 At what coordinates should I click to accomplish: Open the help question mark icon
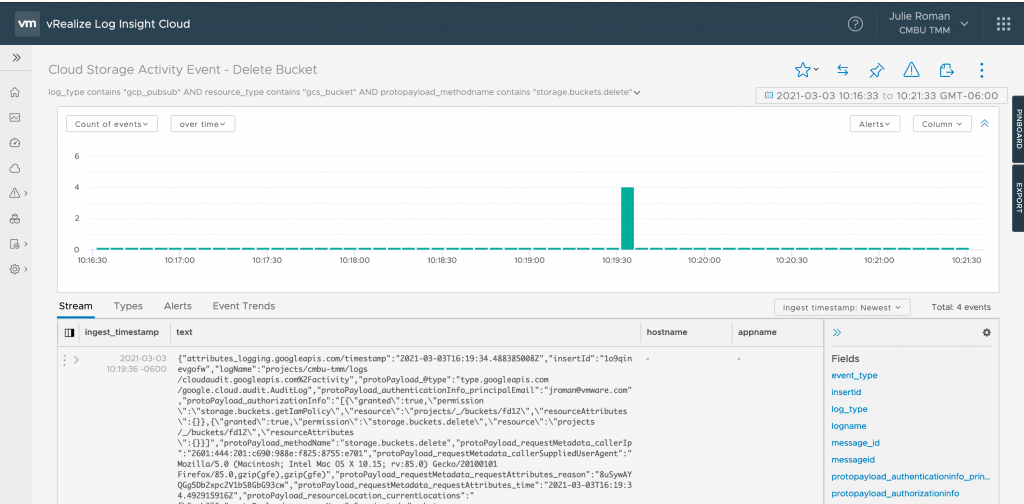click(x=855, y=24)
